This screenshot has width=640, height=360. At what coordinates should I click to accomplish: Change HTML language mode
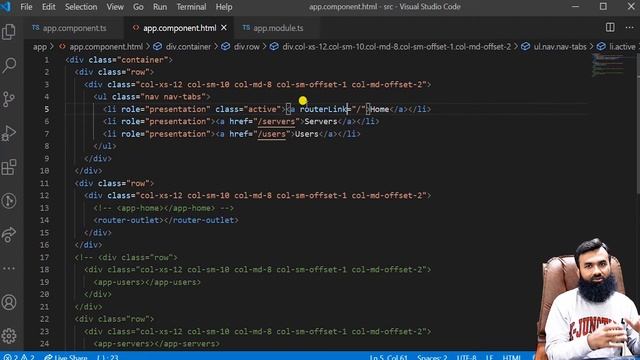511,357
